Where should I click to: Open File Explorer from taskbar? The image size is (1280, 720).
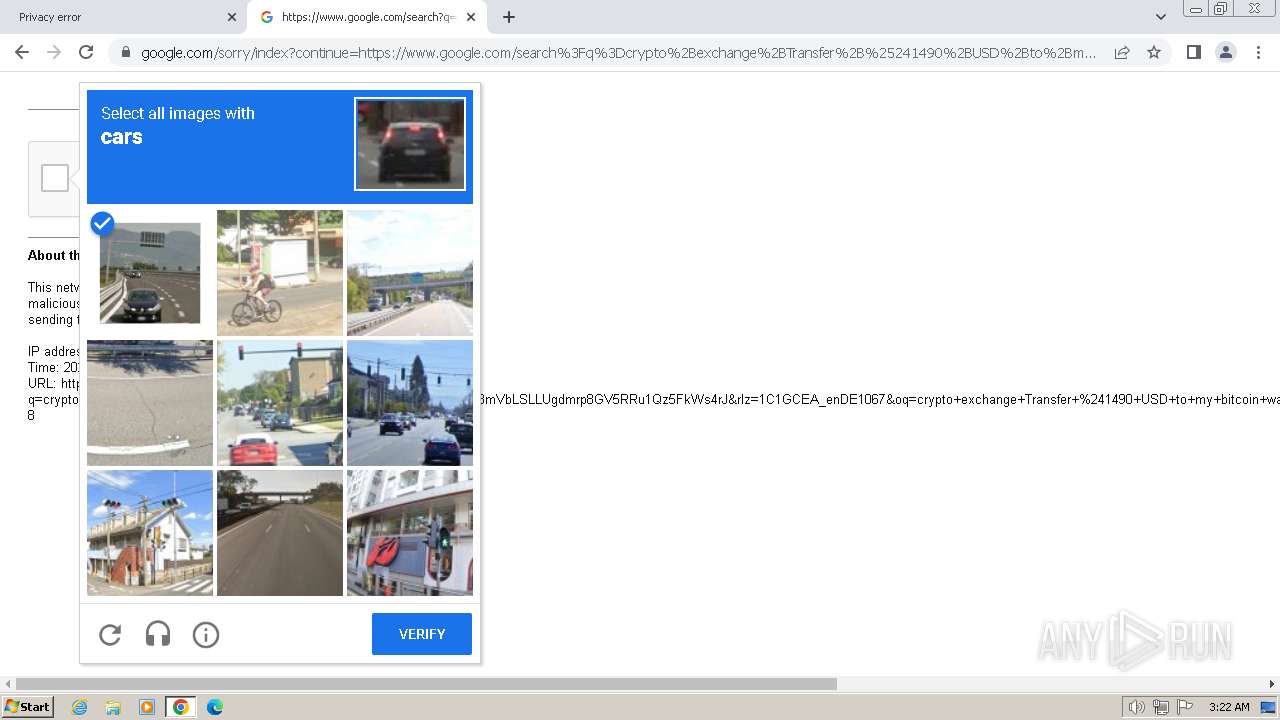pos(113,707)
